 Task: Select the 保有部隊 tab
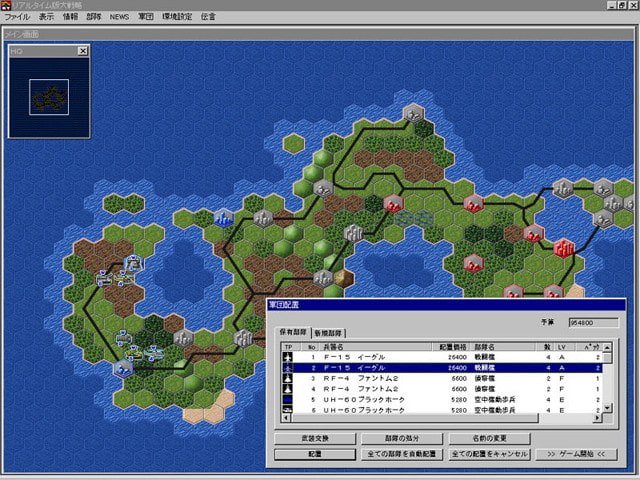pos(293,333)
